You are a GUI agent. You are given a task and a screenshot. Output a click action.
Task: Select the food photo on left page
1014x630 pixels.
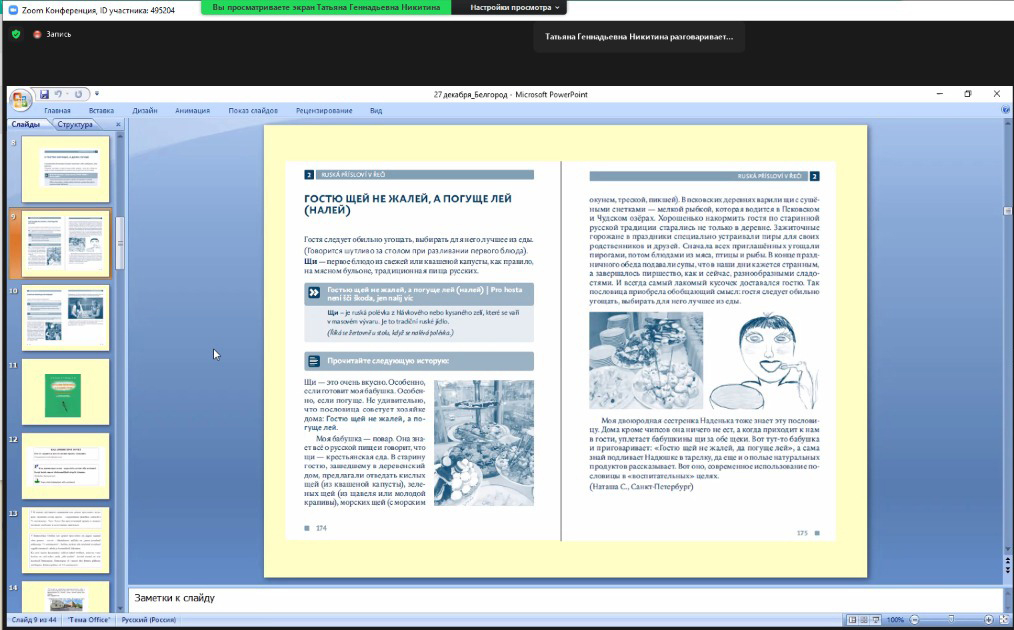point(484,442)
